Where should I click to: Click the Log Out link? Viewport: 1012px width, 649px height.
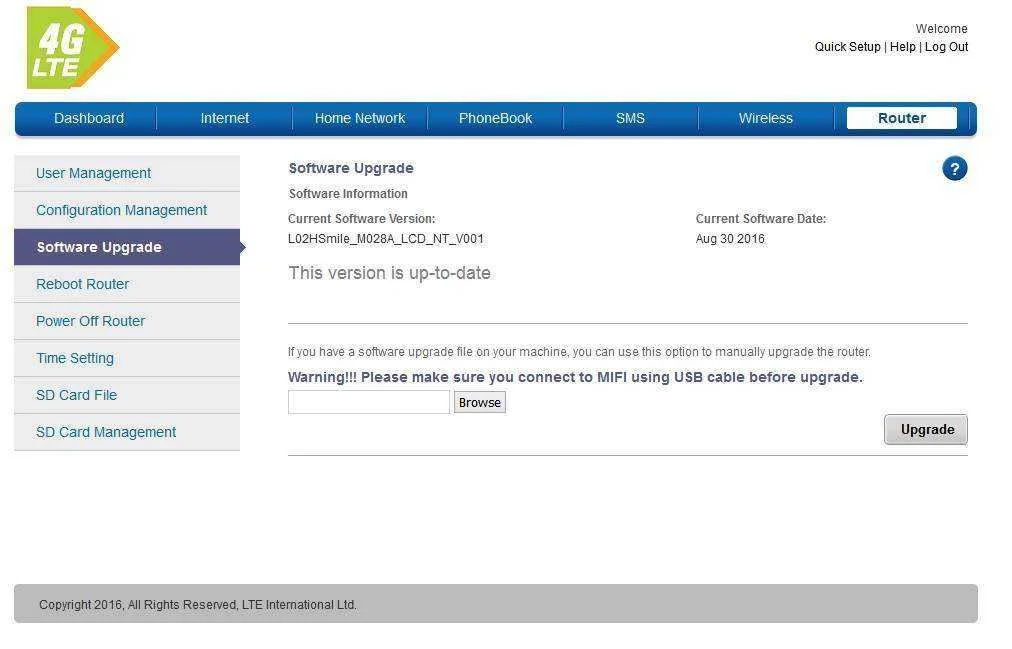point(946,47)
